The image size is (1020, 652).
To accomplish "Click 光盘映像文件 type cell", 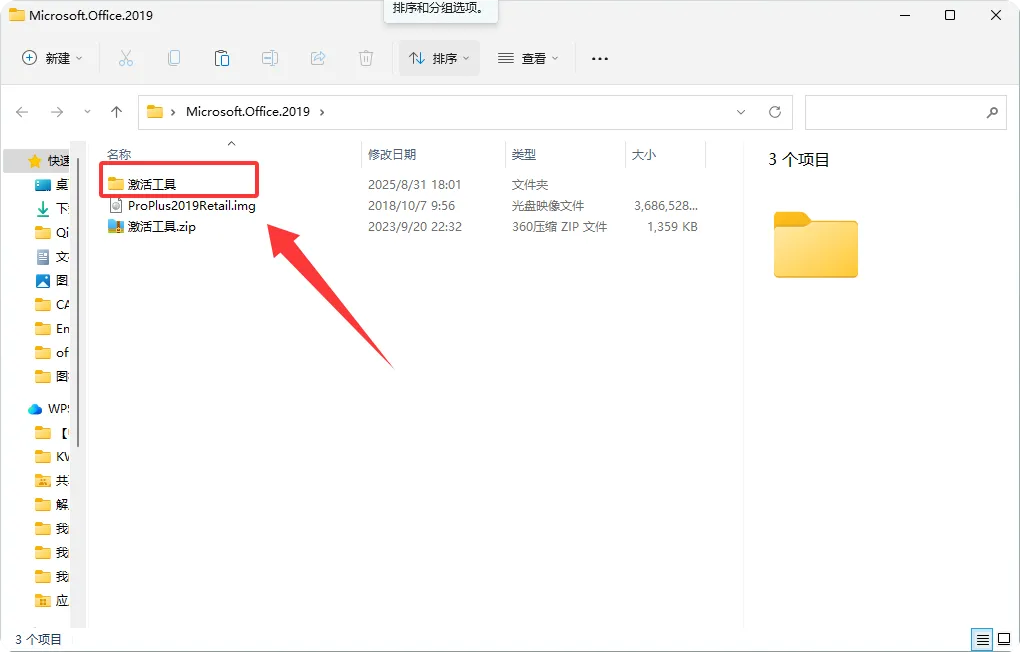I will coord(548,206).
